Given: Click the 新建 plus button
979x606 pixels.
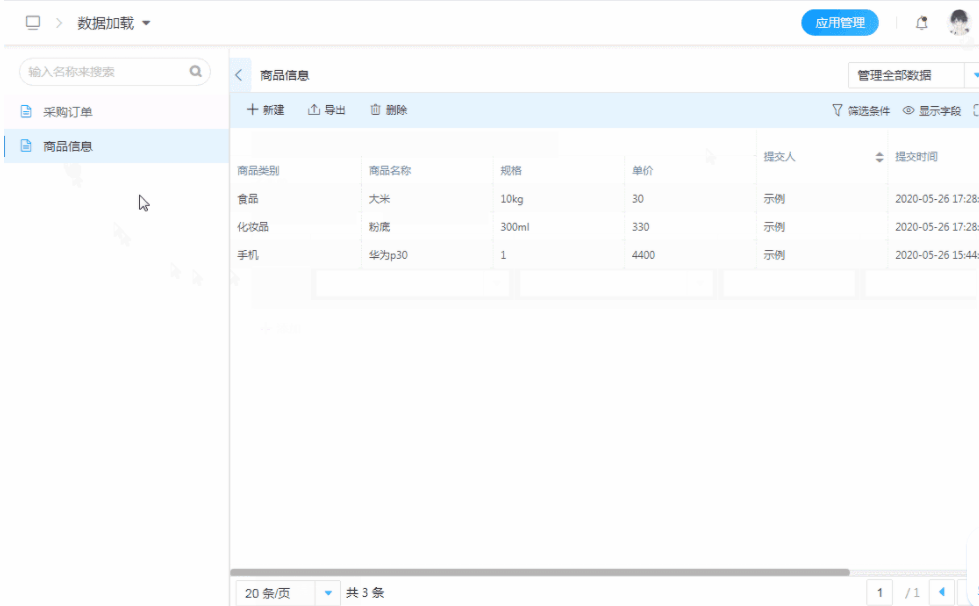Looking at the screenshot, I should click(253, 110).
